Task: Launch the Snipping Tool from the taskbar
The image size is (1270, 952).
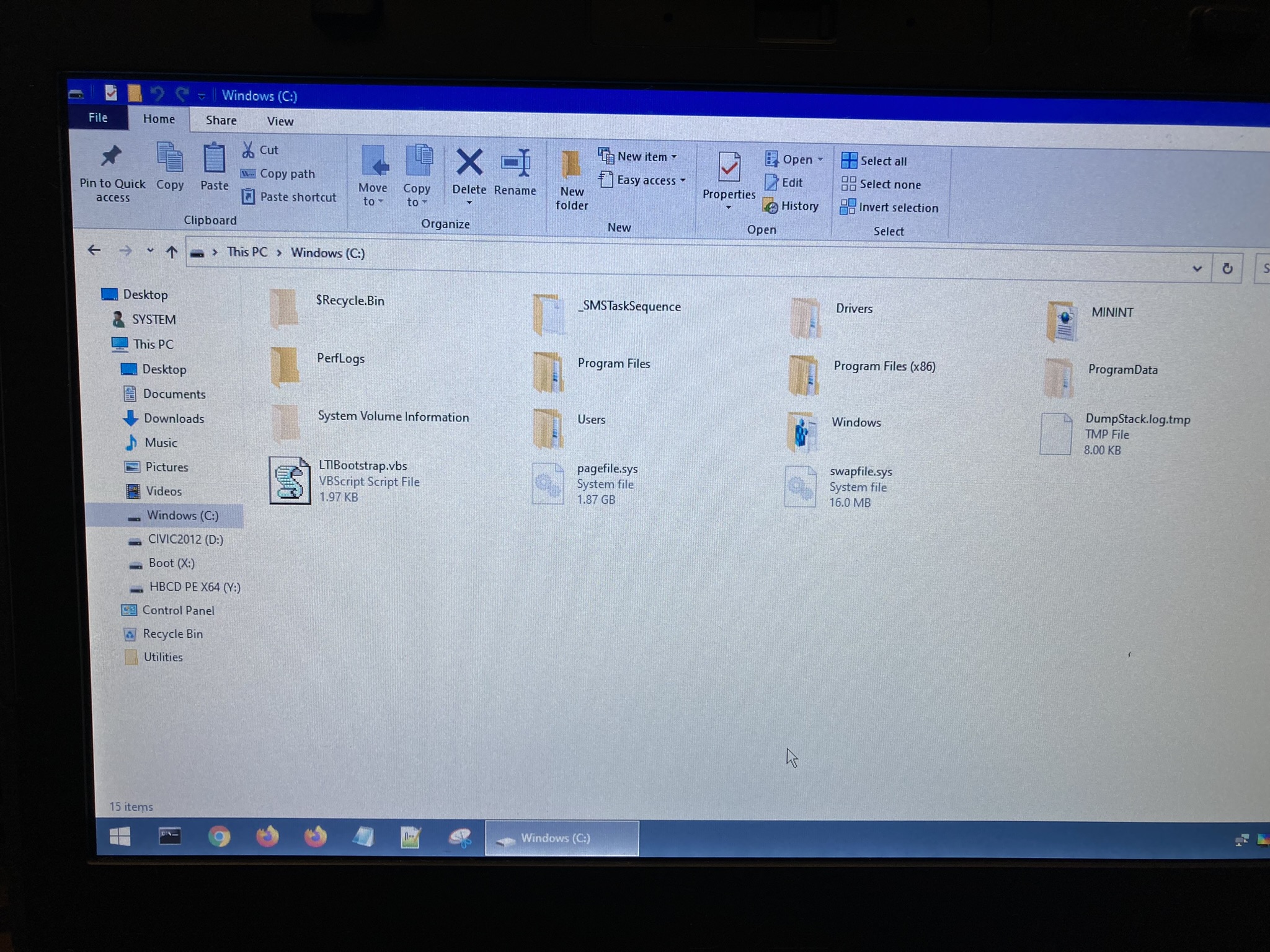Action: [460, 837]
